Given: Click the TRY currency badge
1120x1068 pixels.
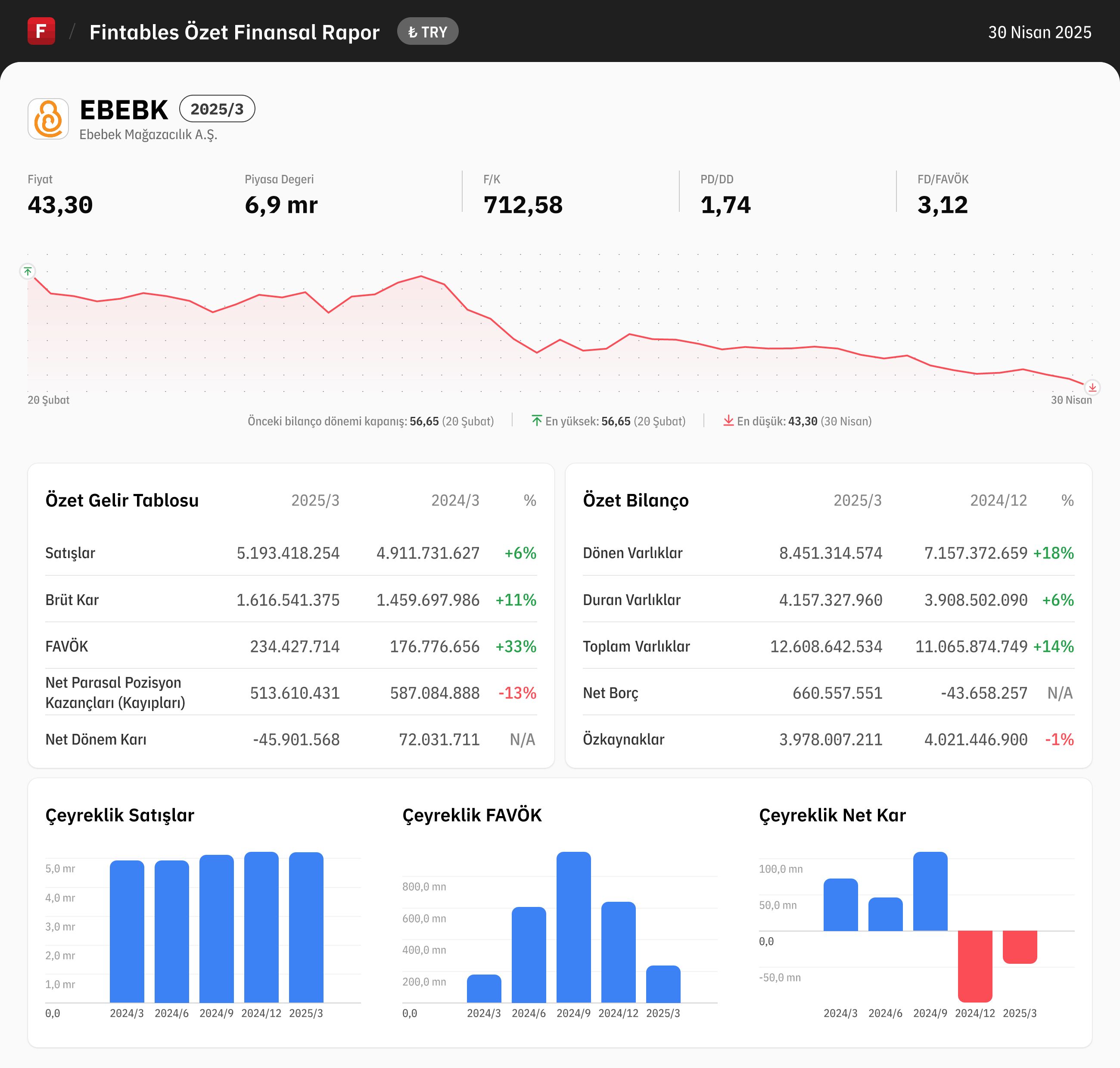Looking at the screenshot, I should 428,31.
